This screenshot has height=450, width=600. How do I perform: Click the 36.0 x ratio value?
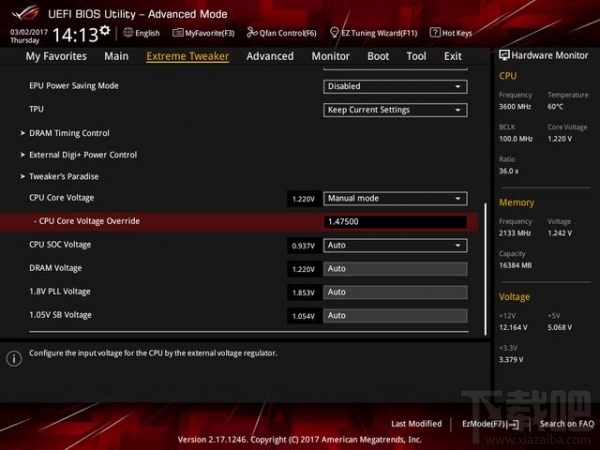click(509, 171)
